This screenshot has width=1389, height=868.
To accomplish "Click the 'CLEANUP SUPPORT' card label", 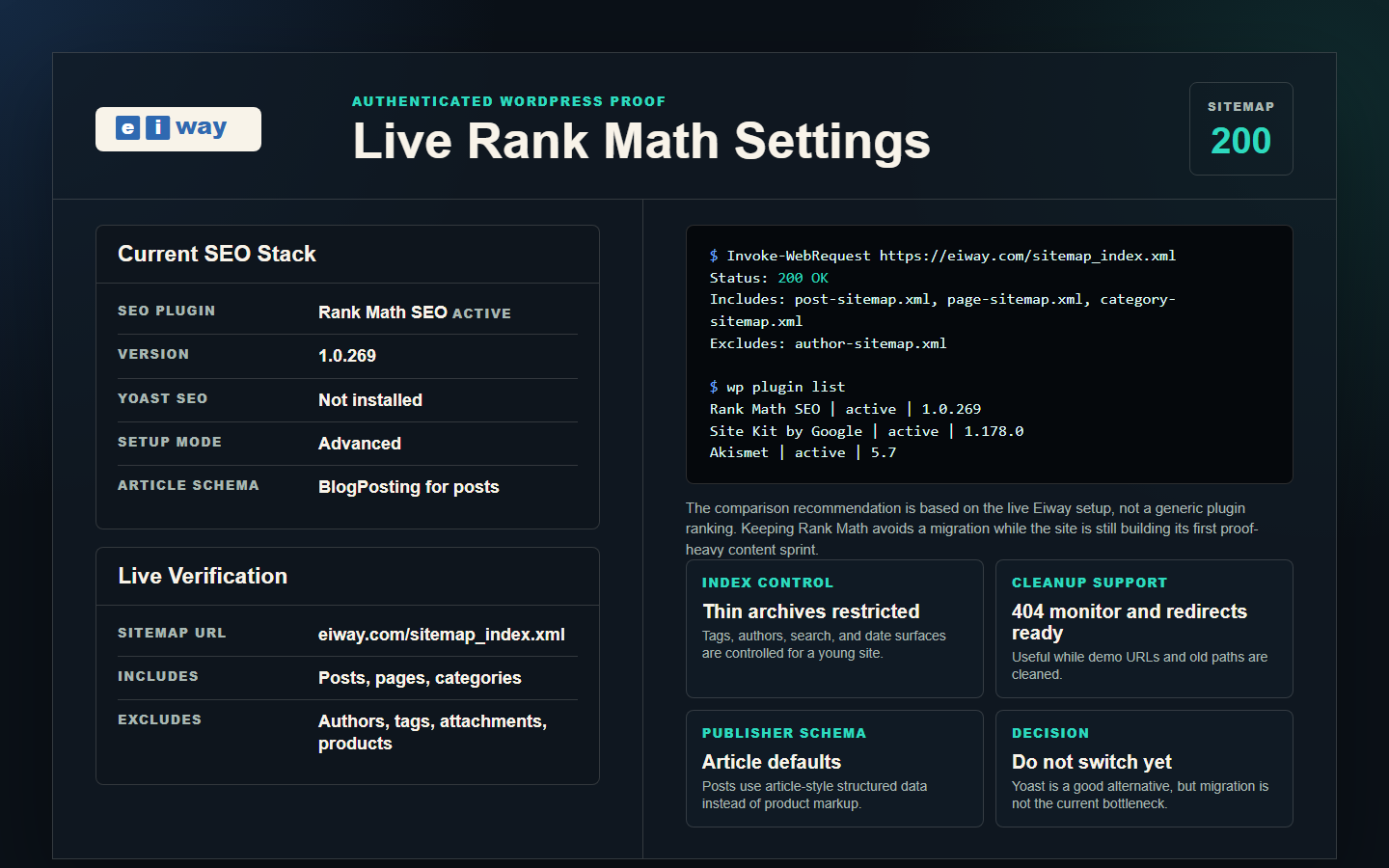I will pos(1089,583).
